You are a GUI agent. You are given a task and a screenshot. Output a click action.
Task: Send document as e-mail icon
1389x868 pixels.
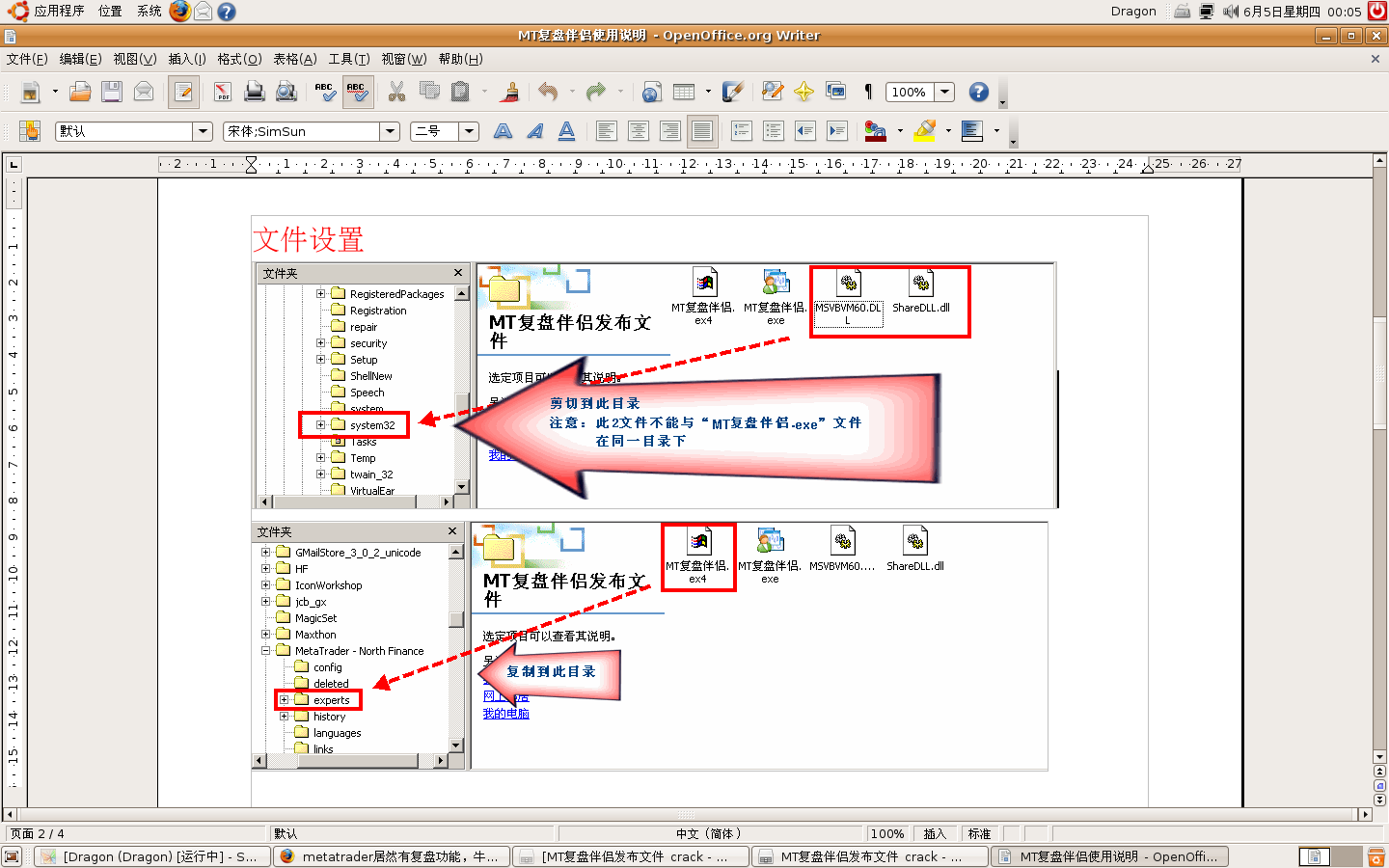(144, 92)
